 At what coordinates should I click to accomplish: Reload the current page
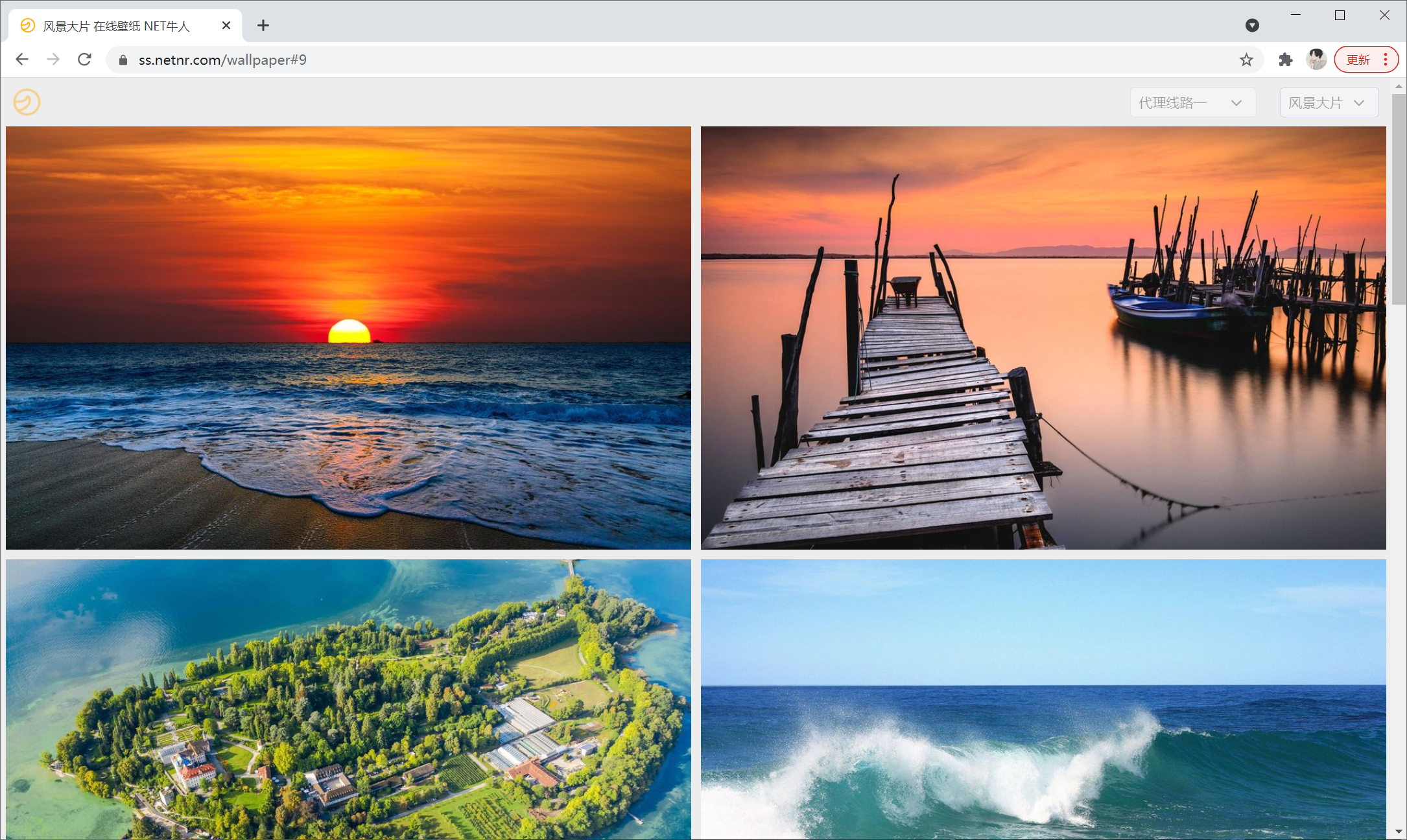[x=84, y=60]
